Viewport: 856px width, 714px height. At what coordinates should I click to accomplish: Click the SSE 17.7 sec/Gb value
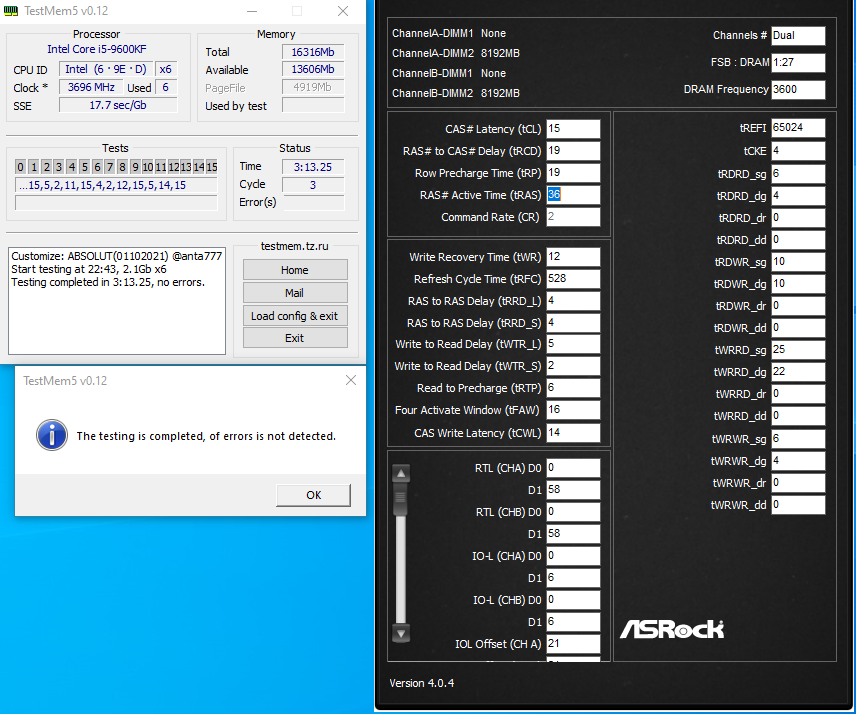tap(118, 105)
